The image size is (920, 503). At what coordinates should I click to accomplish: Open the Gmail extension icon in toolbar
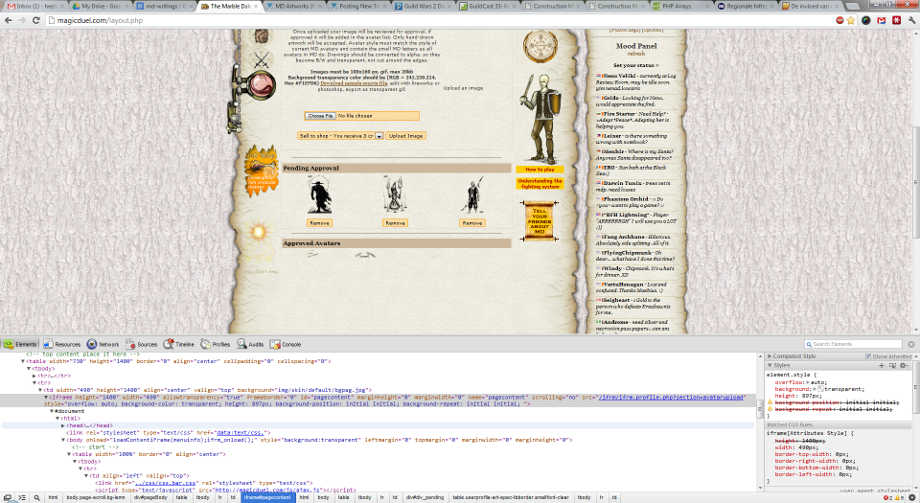[x=881, y=20]
